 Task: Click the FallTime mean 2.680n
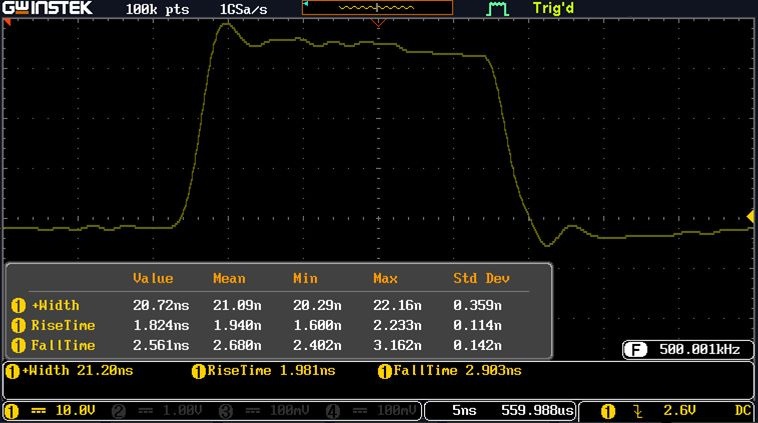(237, 345)
